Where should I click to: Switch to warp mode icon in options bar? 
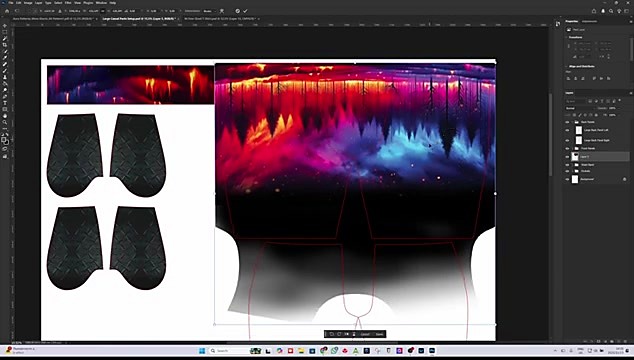(x=222, y=11)
